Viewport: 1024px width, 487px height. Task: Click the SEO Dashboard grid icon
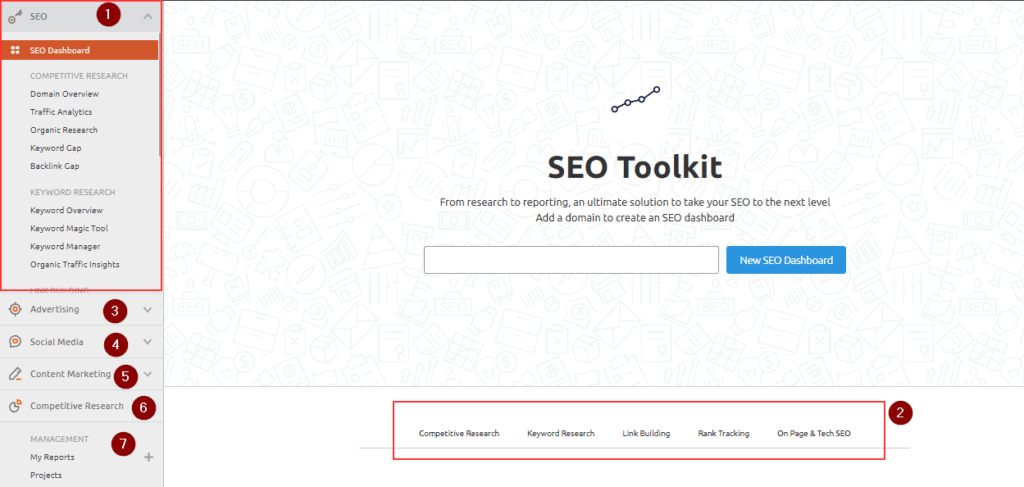point(15,50)
